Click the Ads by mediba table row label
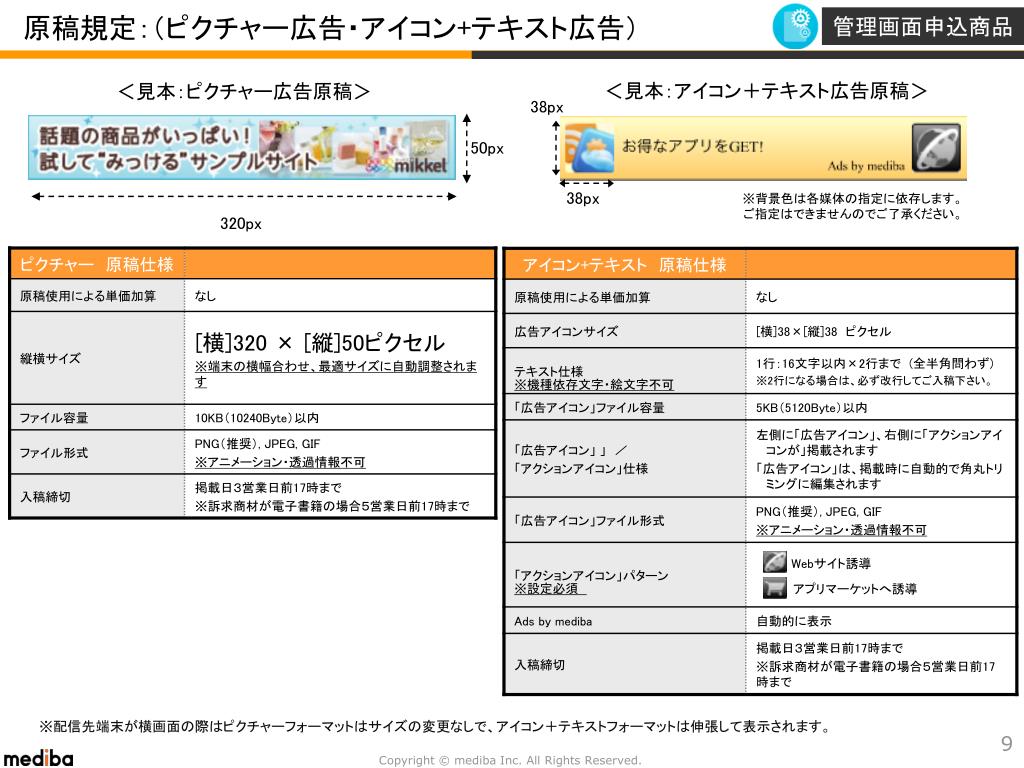Screen dimensions: 1024x768 click(553, 622)
